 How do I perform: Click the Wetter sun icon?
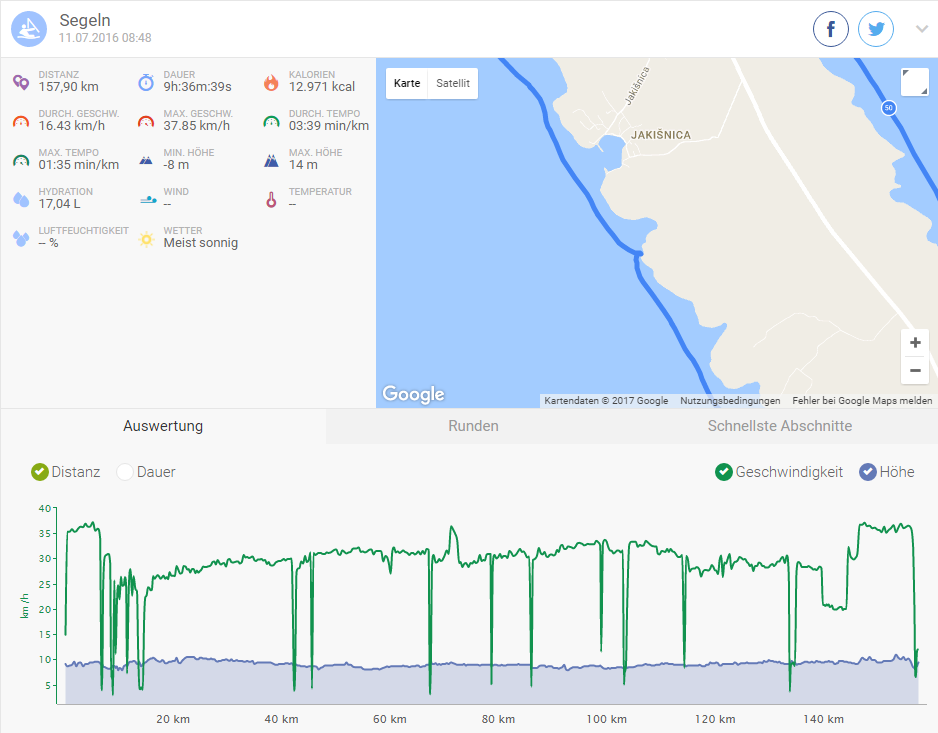click(x=146, y=238)
